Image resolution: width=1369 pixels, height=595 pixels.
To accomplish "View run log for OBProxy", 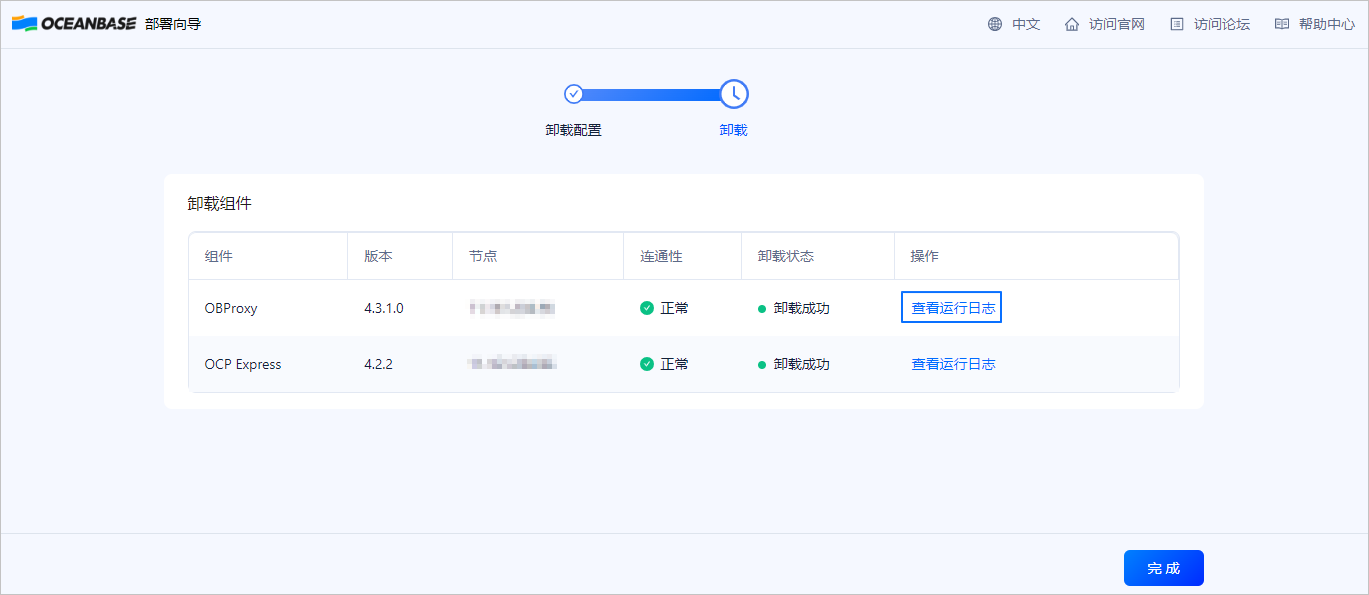I will coord(952,308).
